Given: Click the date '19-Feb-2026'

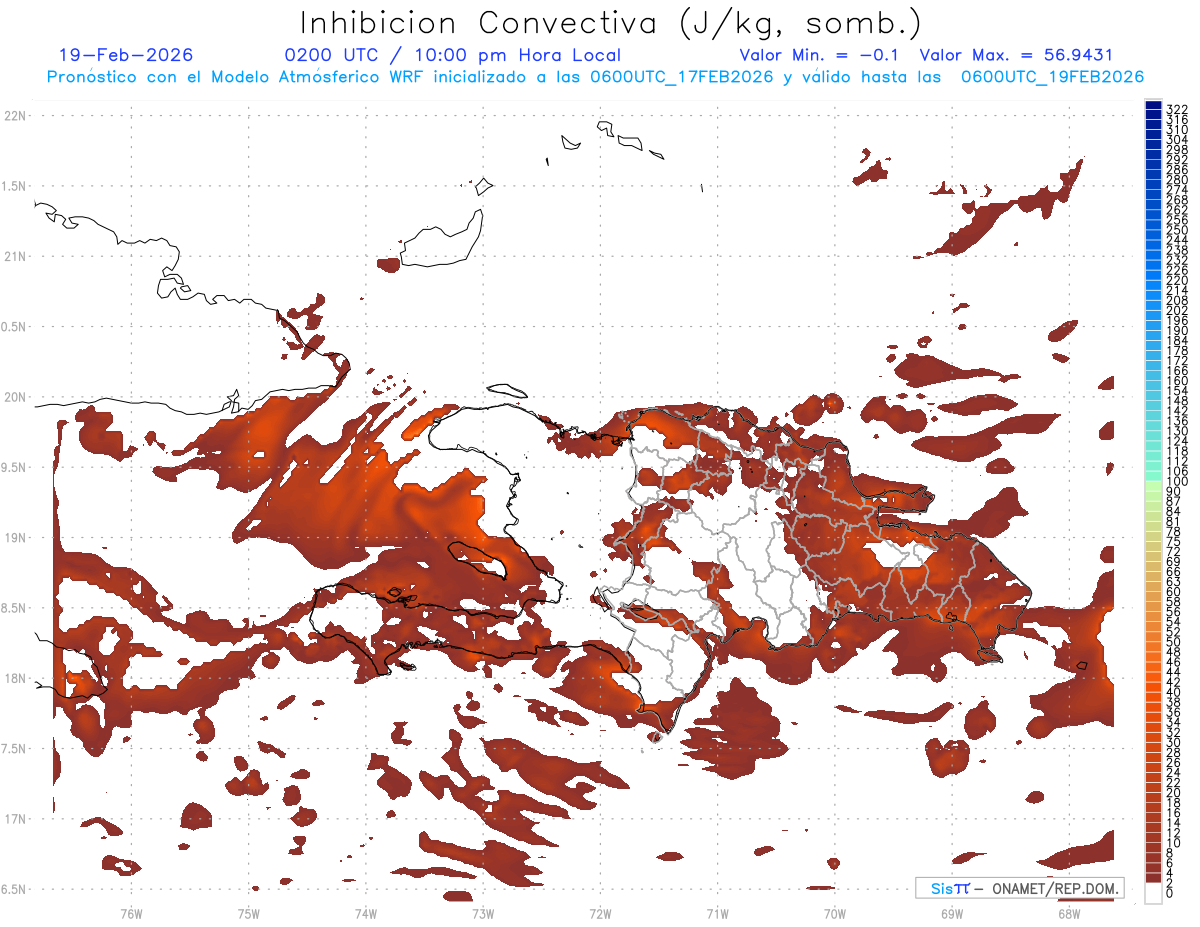Looking at the screenshot, I should (x=126, y=55).
